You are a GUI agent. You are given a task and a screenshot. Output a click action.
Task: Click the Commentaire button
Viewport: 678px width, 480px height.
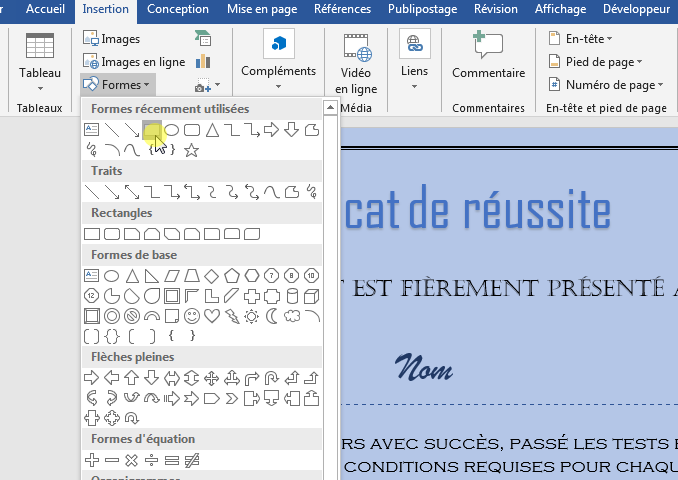488,73
